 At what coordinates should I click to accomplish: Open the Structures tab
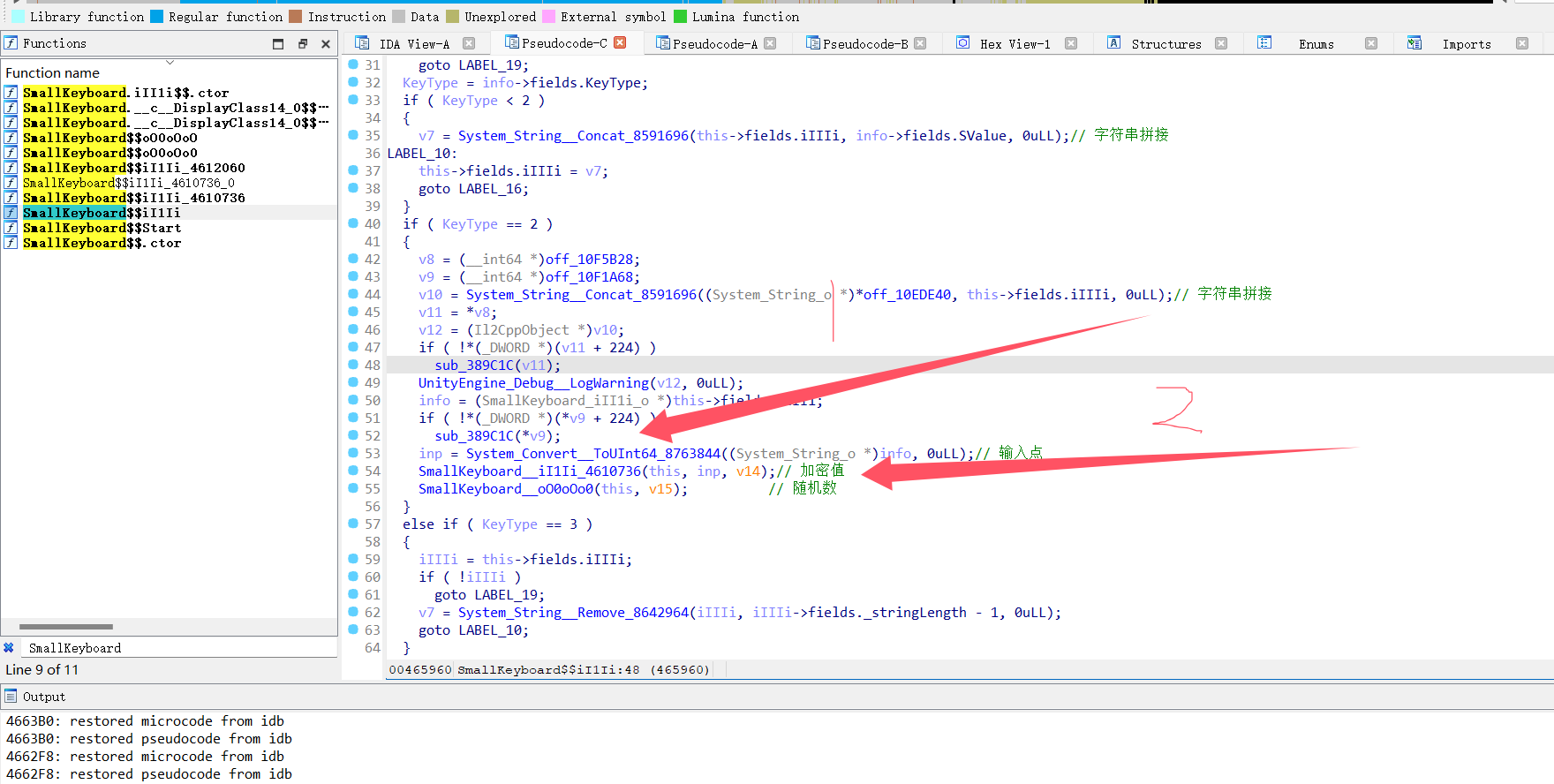pyautogui.click(x=1166, y=44)
